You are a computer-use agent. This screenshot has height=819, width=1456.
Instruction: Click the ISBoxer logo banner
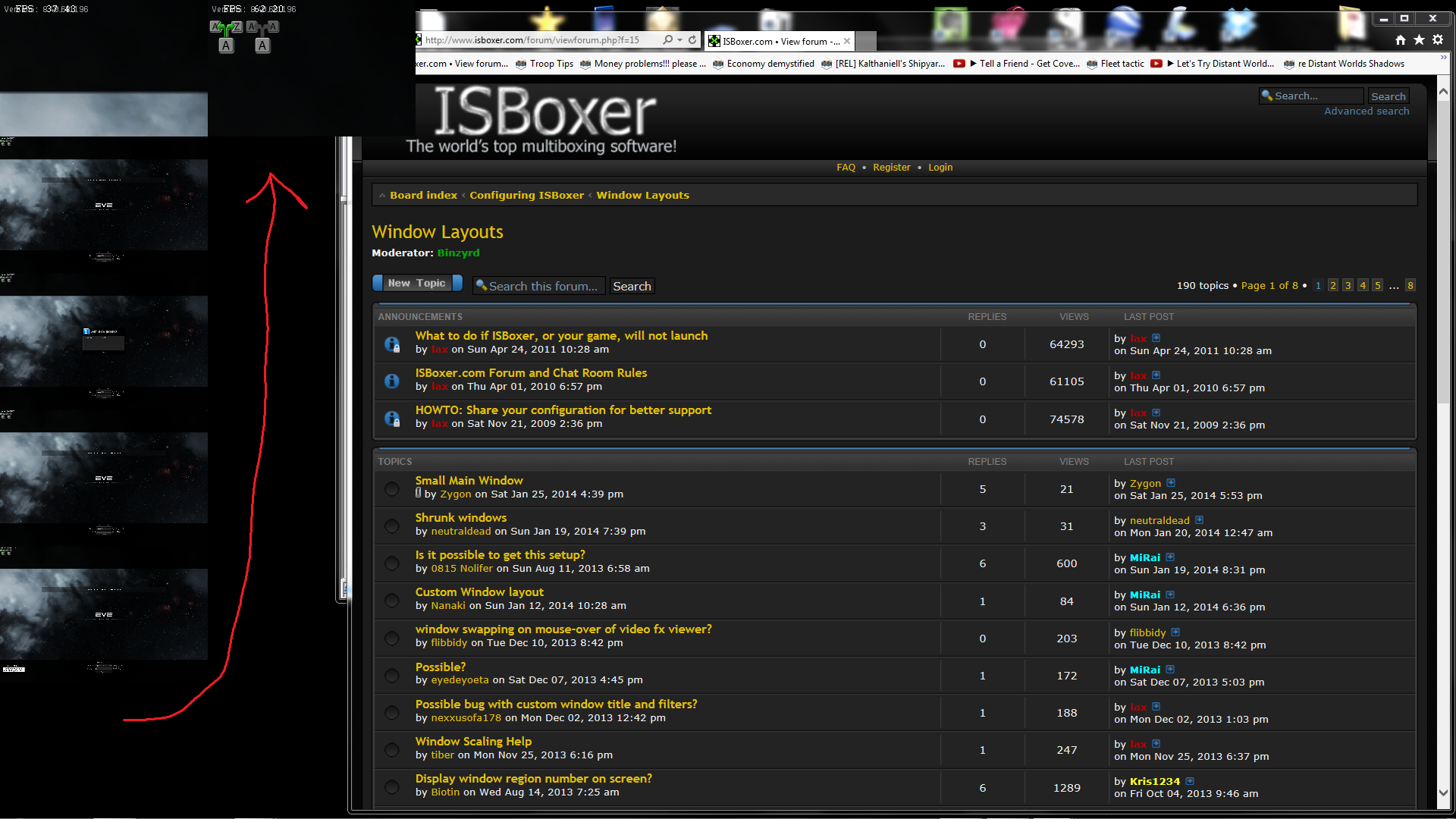pyautogui.click(x=541, y=120)
